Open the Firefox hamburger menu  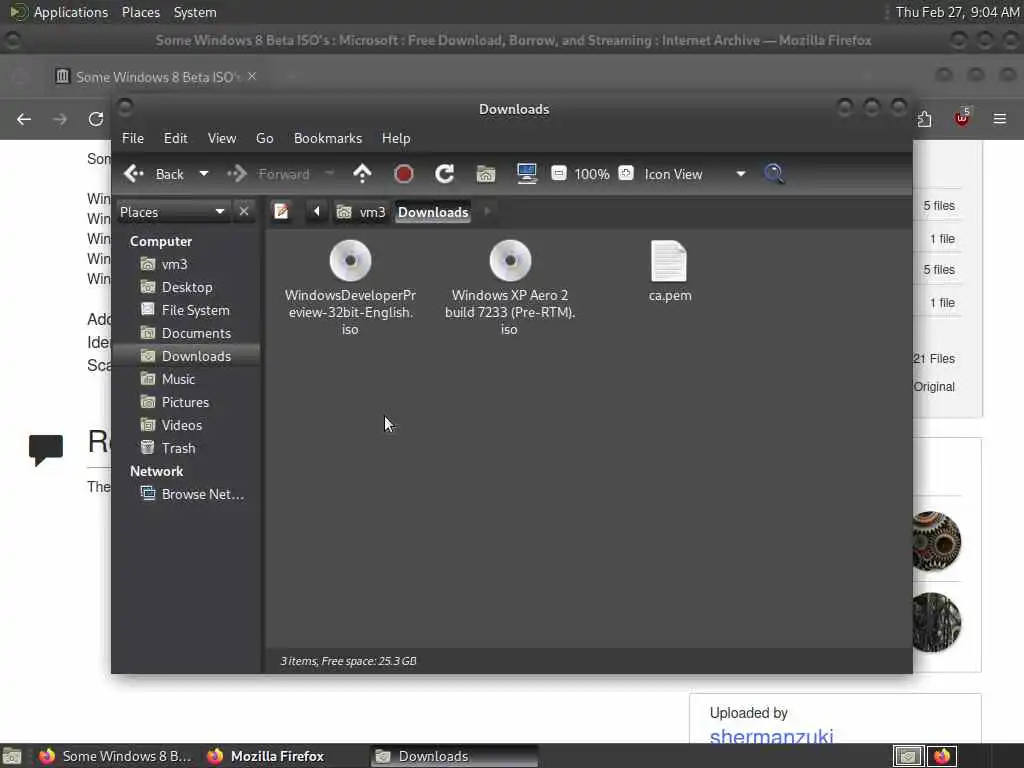tap(1000, 119)
